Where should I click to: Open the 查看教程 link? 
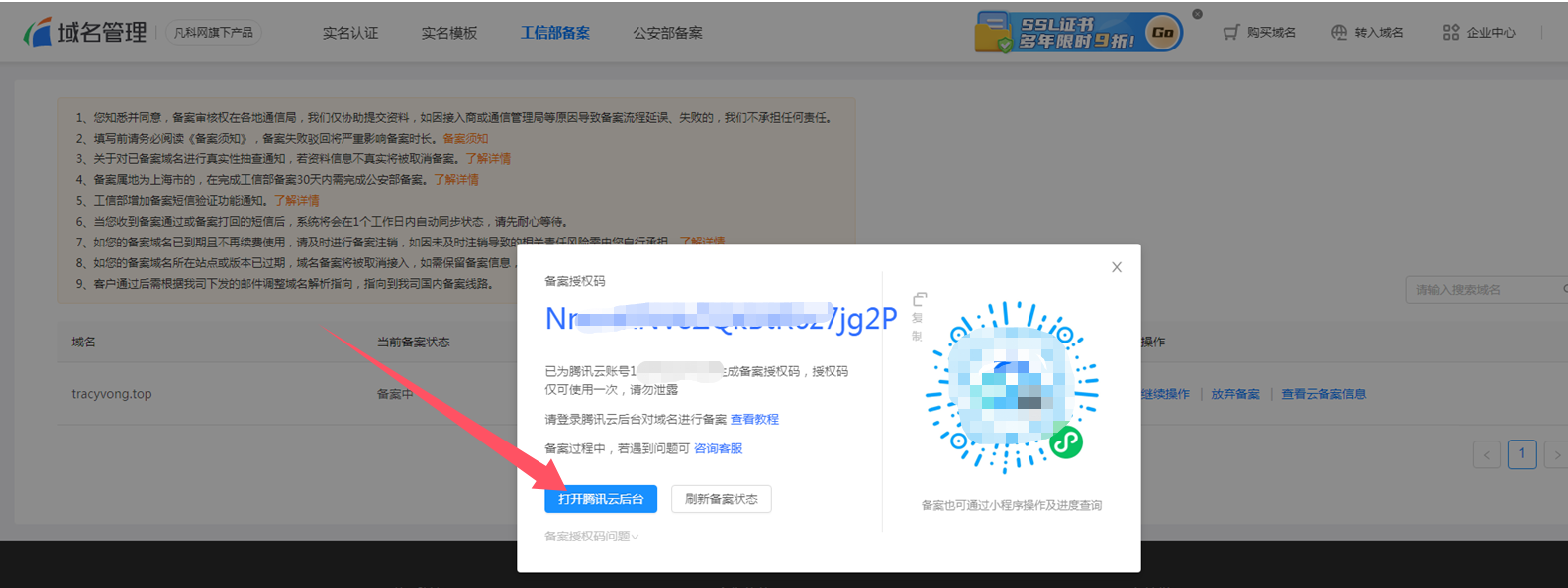click(x=754, y=420)
